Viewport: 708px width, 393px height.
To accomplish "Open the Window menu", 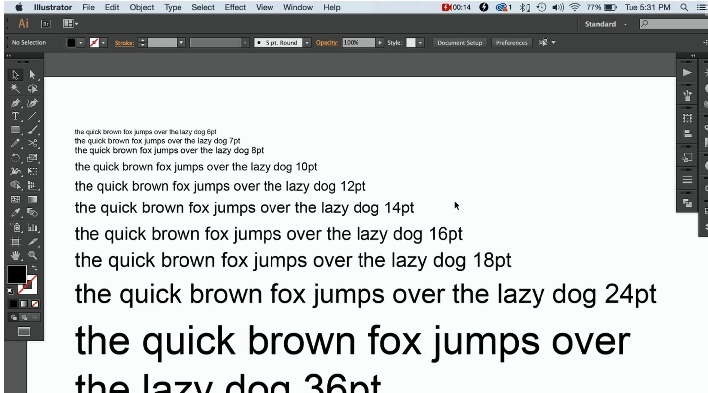I will 298,7.
